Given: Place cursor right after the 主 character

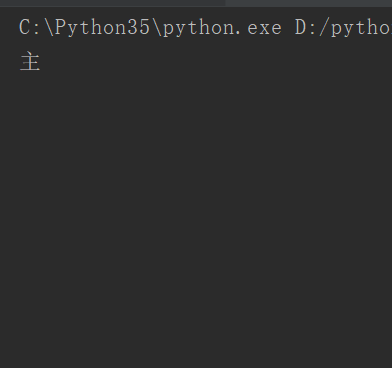Looking at the screenshot, I should click(x=41, y=62).
